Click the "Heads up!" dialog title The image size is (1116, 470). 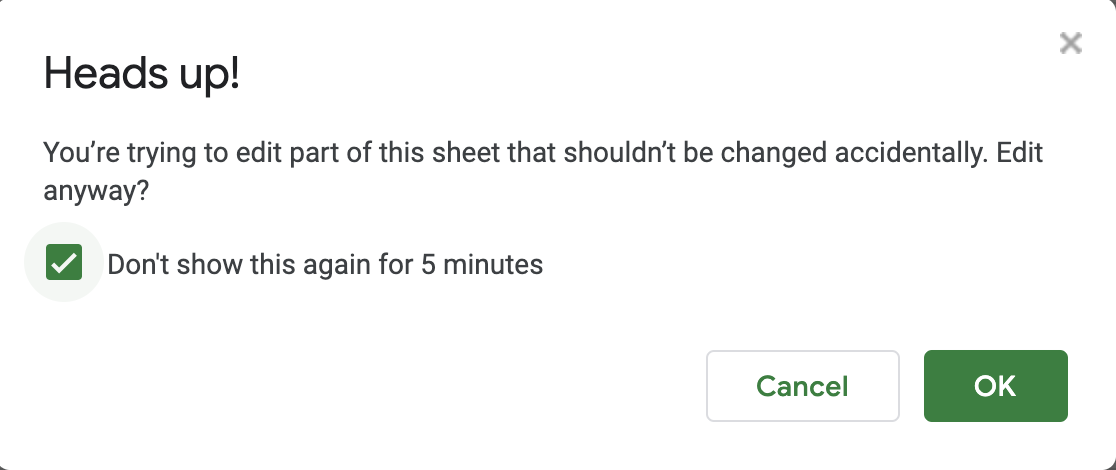tap(142, 76)
